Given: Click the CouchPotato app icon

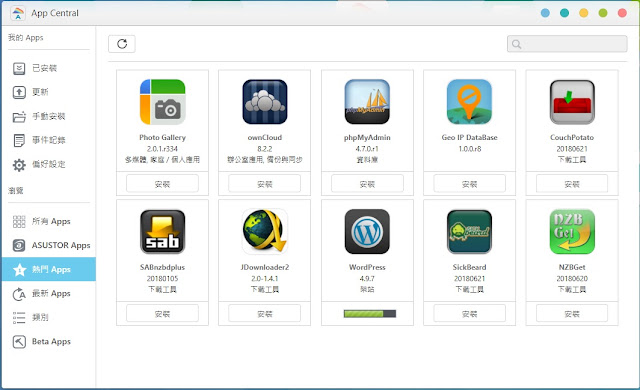Looking at the screenshot, I should (572, 102).
